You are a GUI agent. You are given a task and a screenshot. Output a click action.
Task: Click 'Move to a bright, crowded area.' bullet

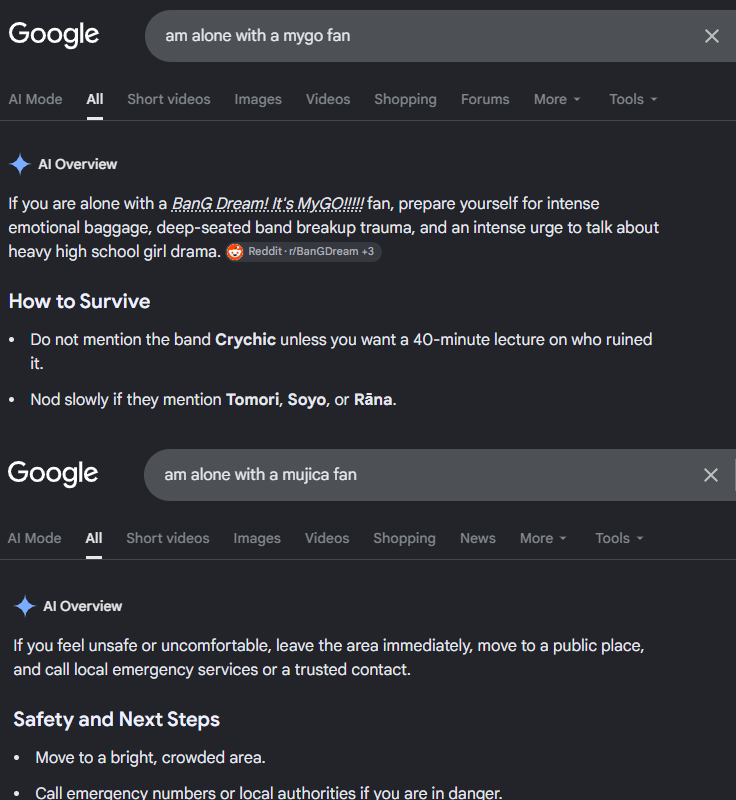click(x=150, y=757)
